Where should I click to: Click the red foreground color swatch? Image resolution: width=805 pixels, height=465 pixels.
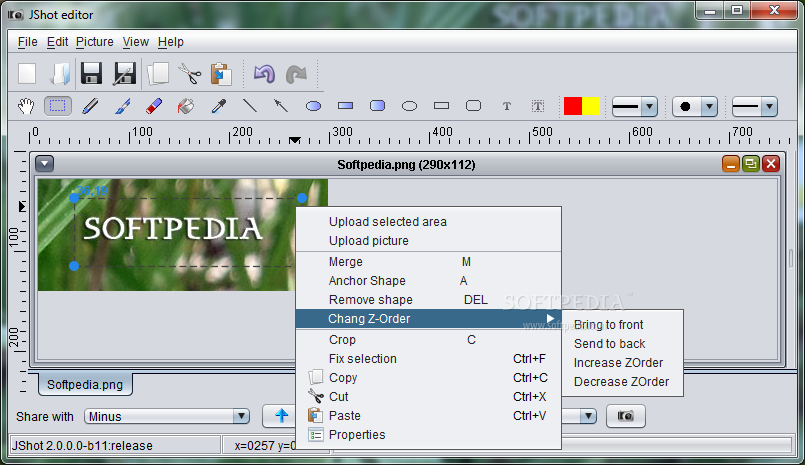tap(572, 106)
